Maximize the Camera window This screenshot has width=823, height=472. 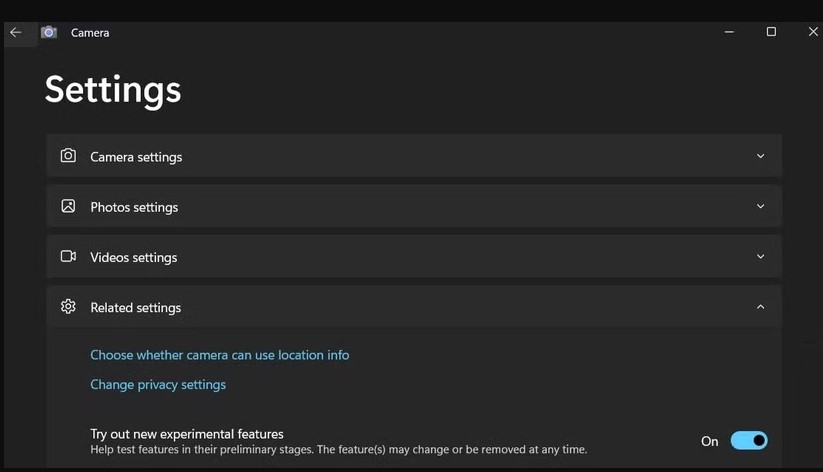tap(771, 32)
